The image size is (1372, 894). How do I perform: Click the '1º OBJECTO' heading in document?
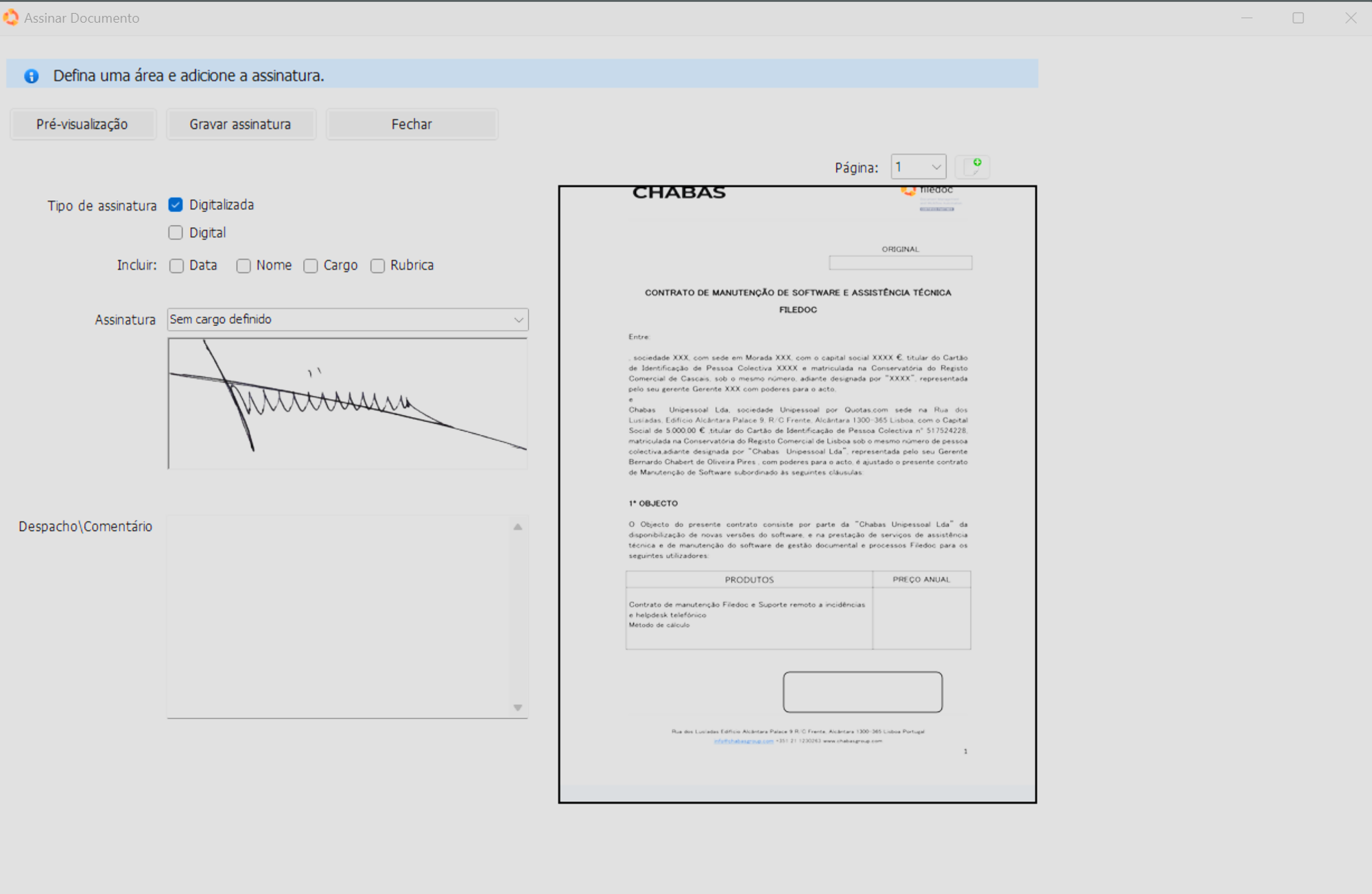click(x=653, y=503)
